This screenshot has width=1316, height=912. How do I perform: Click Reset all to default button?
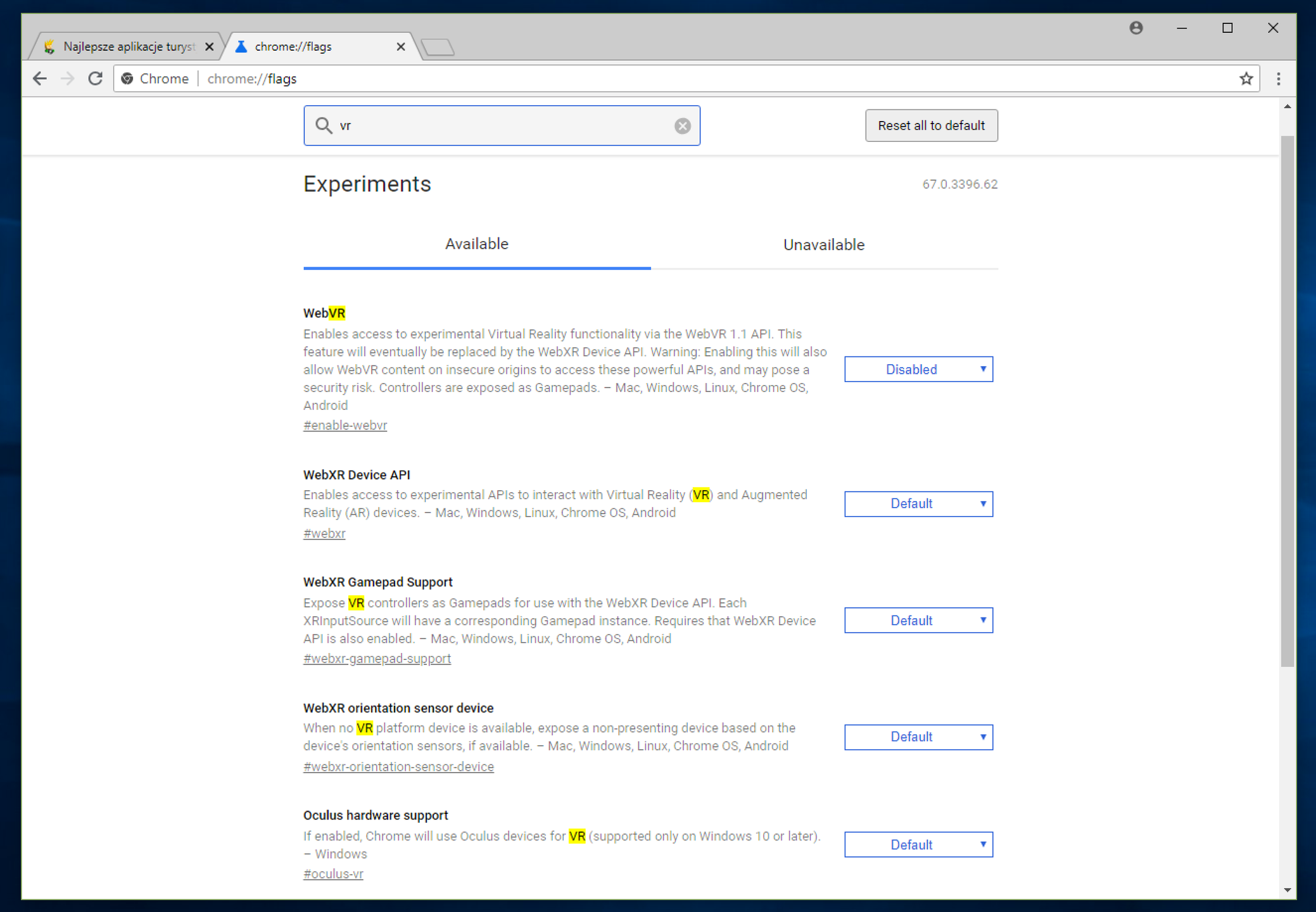coord(931,125)
